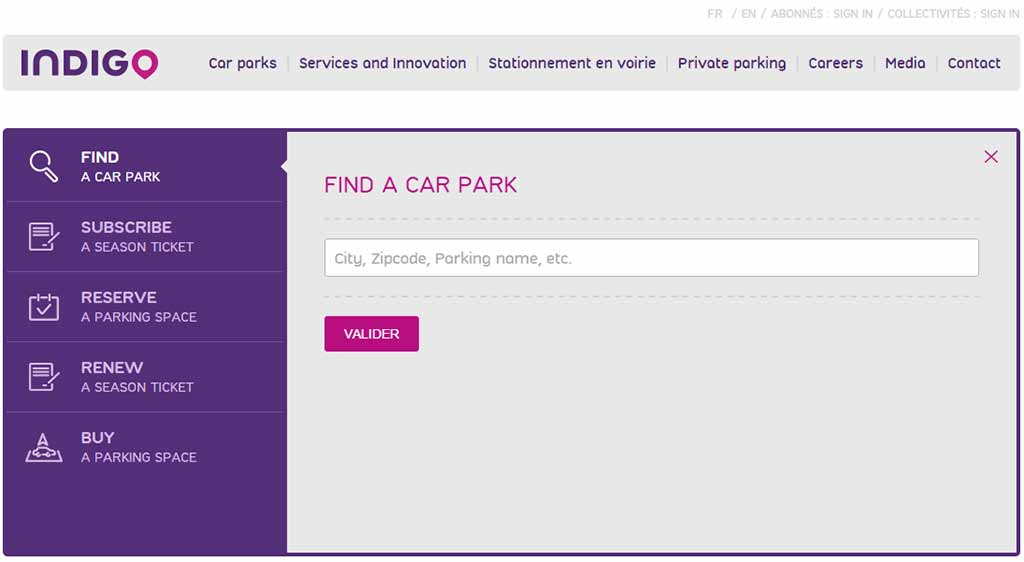Viewport: 1024px width, 562px height.
Task: Switch language to FR
Action: coord(714,14)
